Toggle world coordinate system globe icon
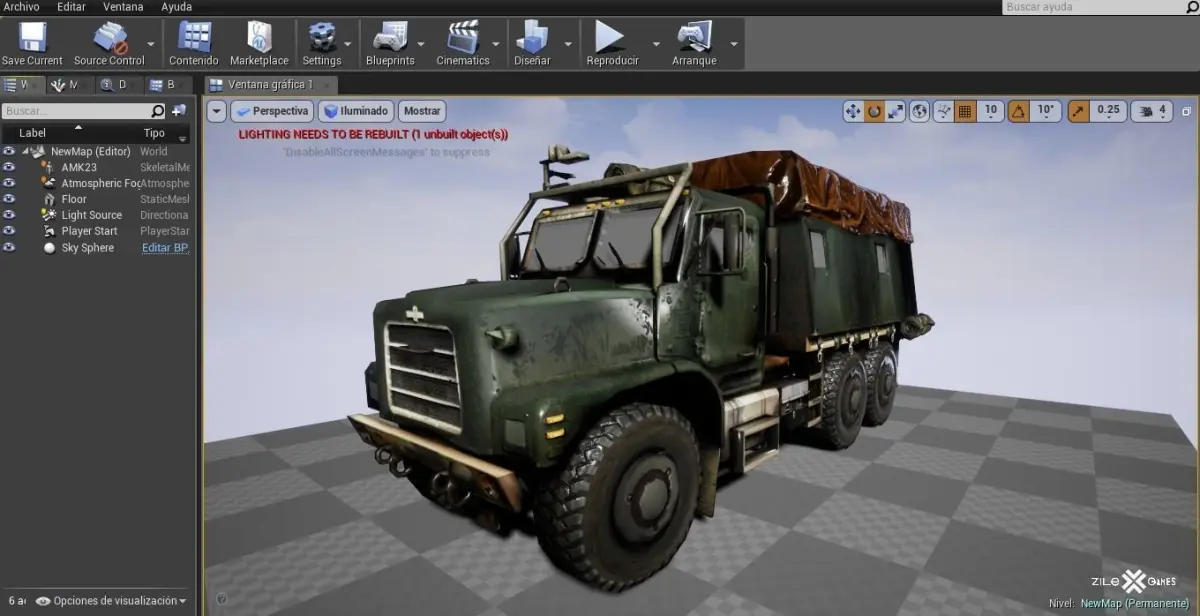 (920, 112)
